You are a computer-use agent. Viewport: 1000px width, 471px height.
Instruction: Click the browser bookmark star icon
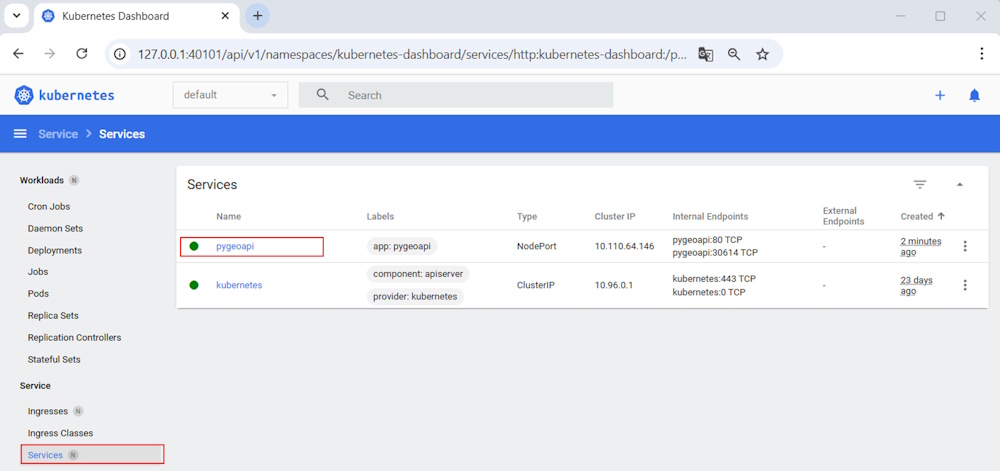coord(762,54)
